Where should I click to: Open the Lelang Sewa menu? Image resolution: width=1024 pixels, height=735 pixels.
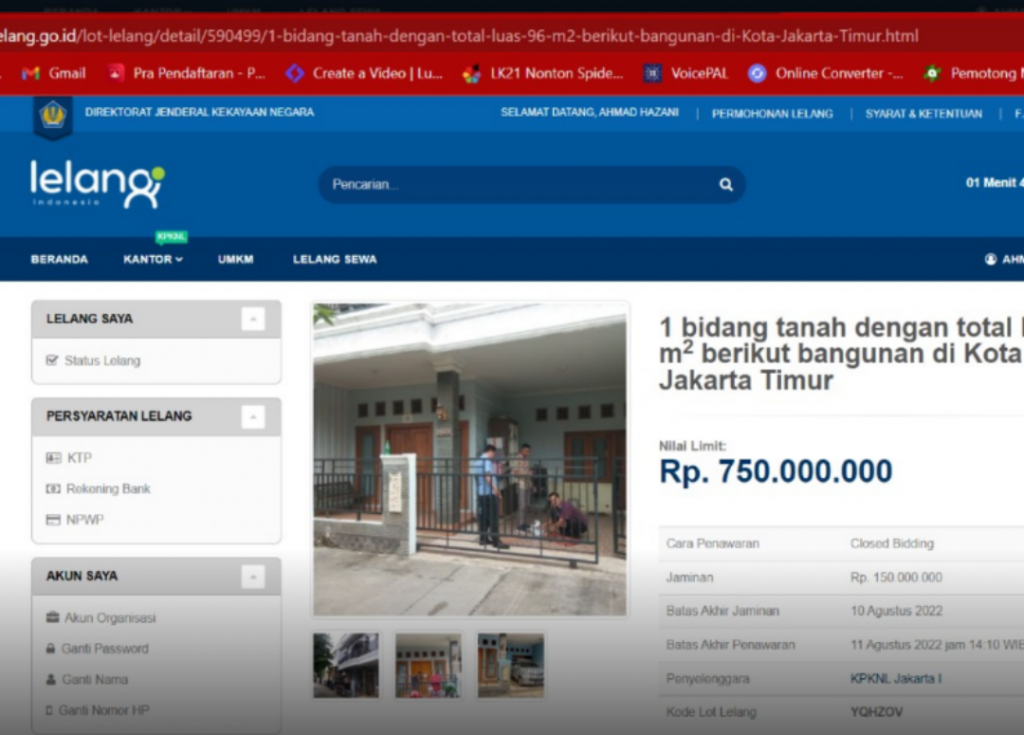pos(335,259)
